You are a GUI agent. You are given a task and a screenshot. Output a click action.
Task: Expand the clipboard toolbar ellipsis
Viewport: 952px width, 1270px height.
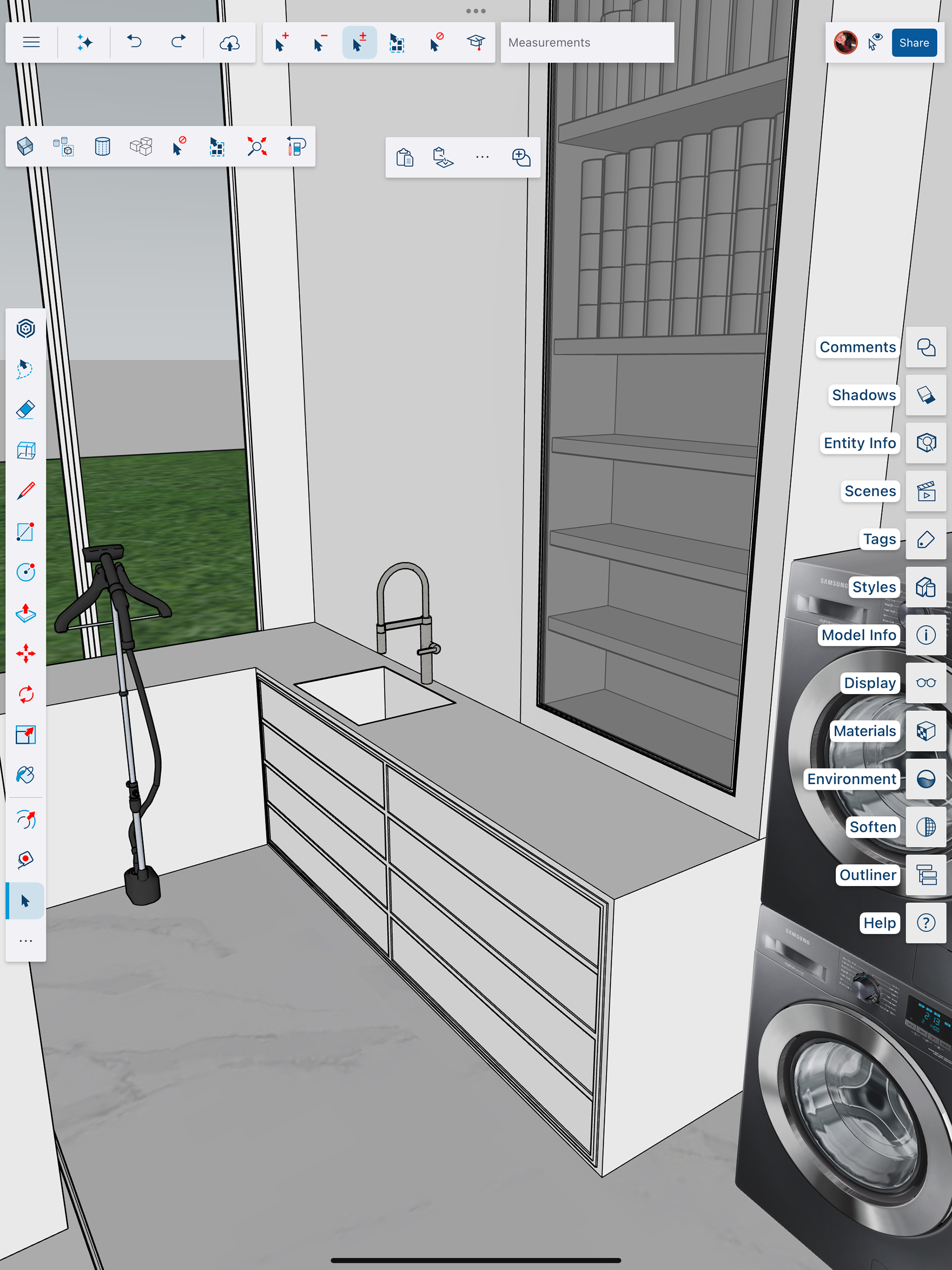pos(482,157)
